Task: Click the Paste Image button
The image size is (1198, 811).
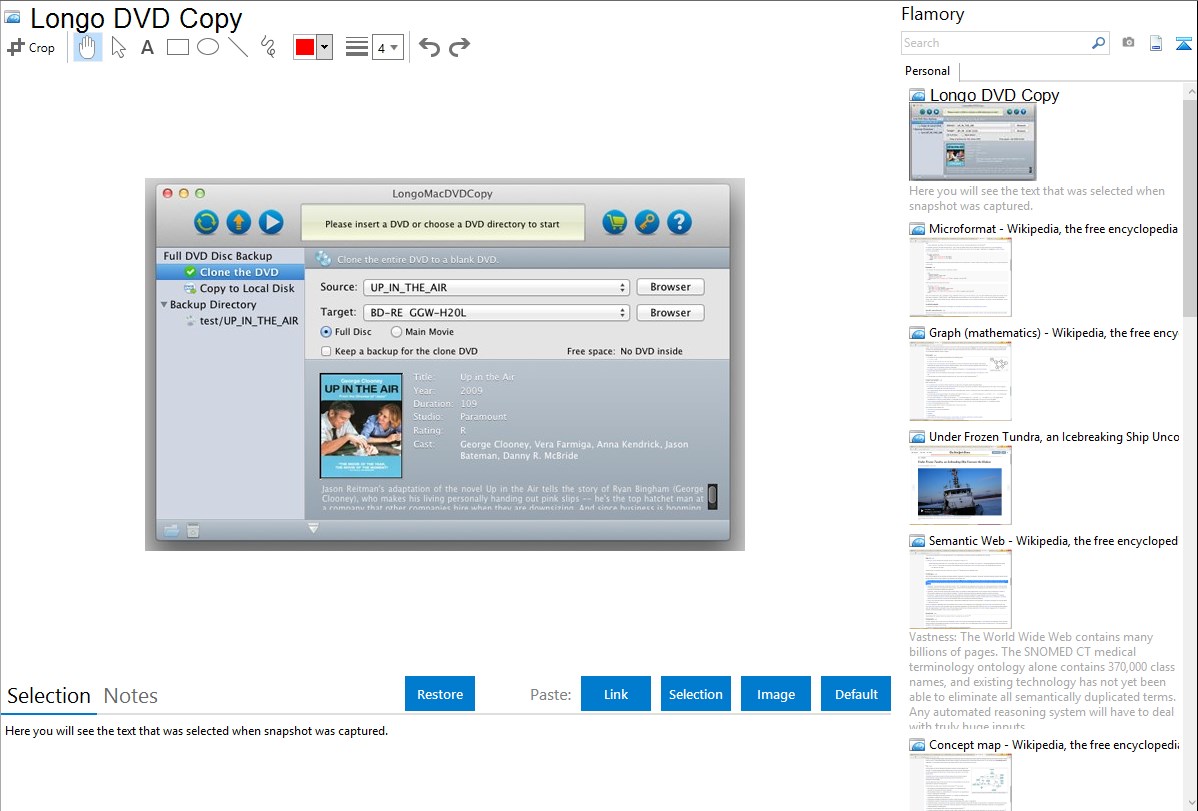Action: 775,694
